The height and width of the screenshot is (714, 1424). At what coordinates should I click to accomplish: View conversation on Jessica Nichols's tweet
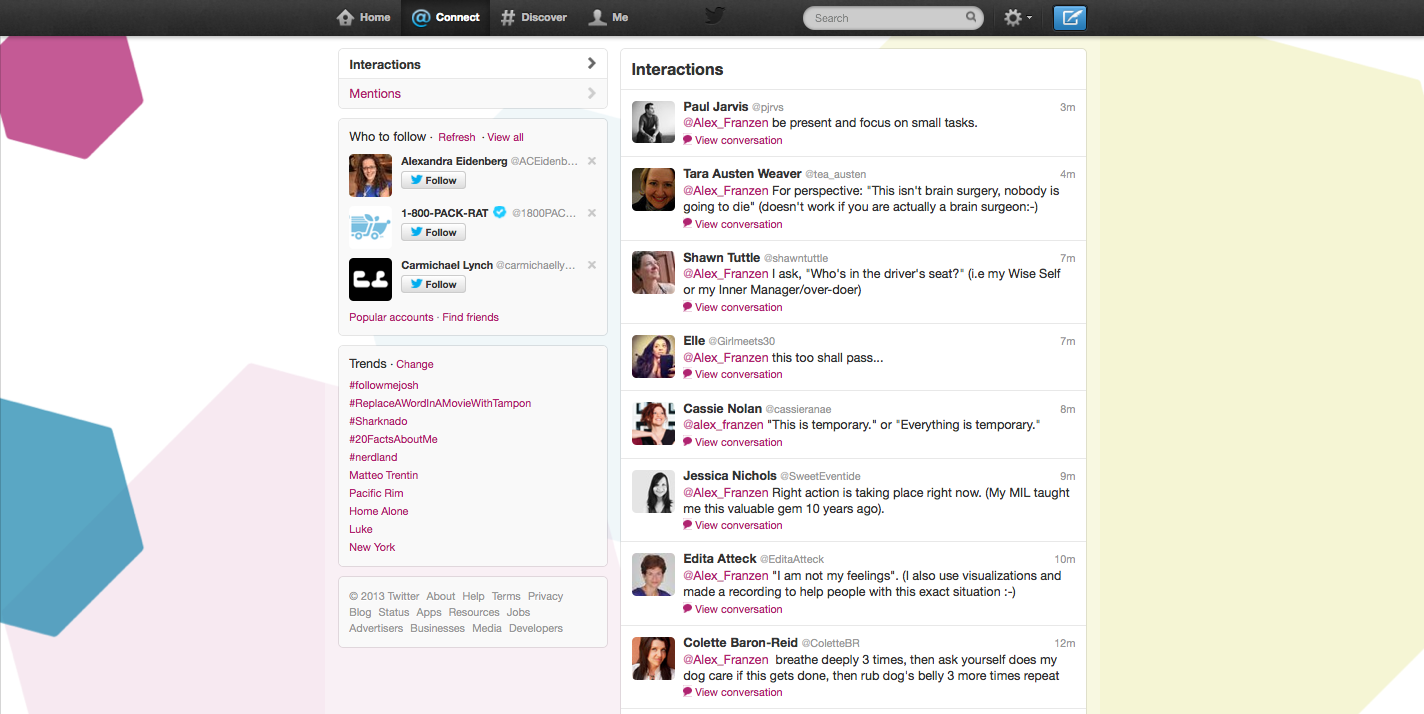733,525
